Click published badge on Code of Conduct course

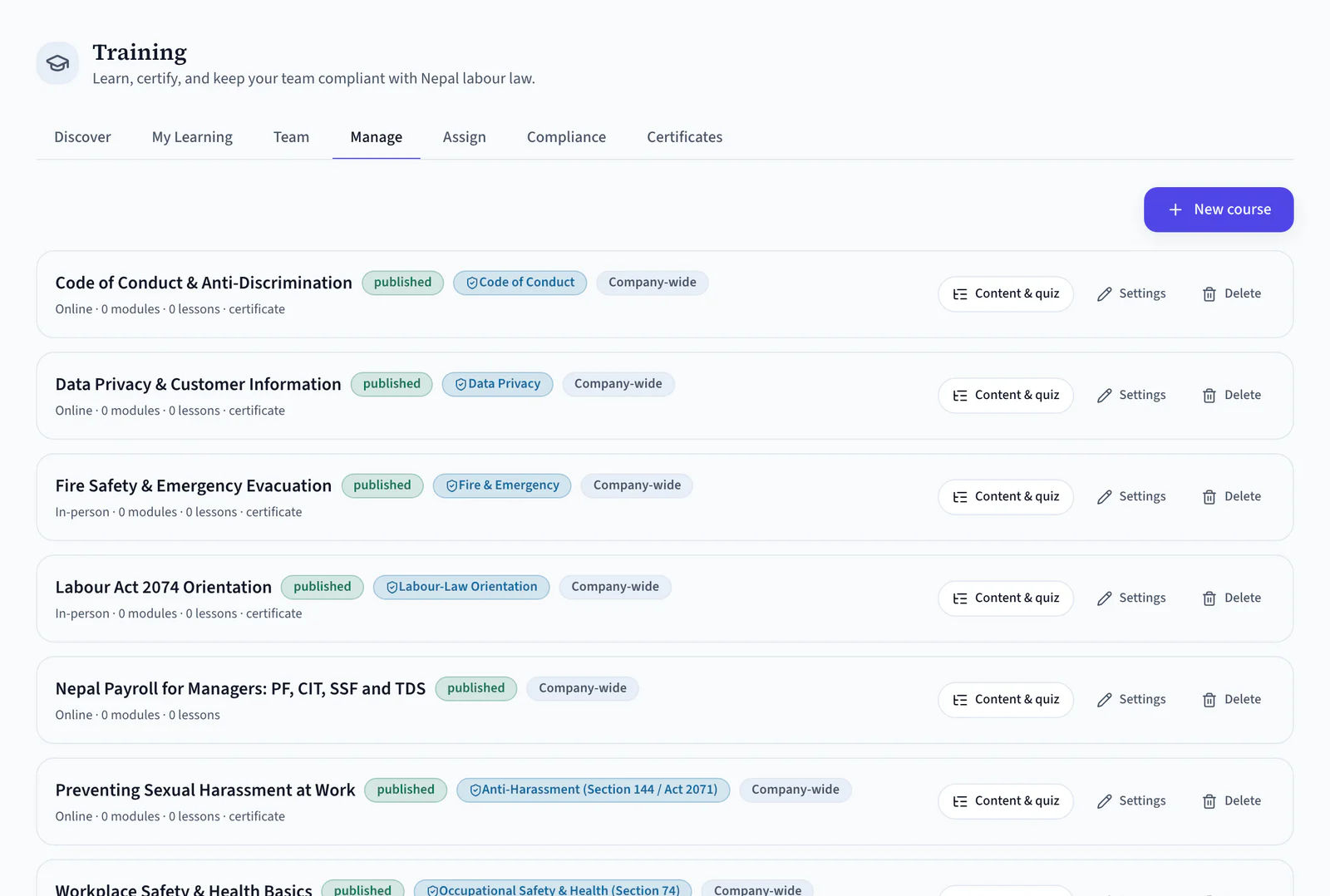tap(402, 283)
